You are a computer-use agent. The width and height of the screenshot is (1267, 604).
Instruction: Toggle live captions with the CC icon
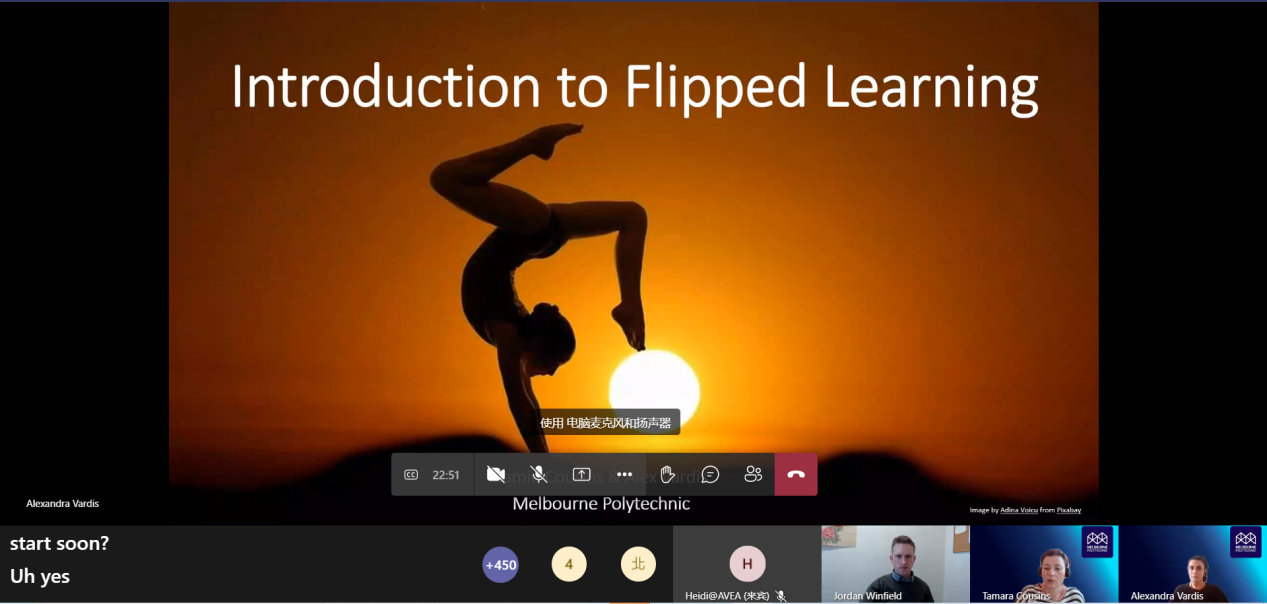pos(411,475)
